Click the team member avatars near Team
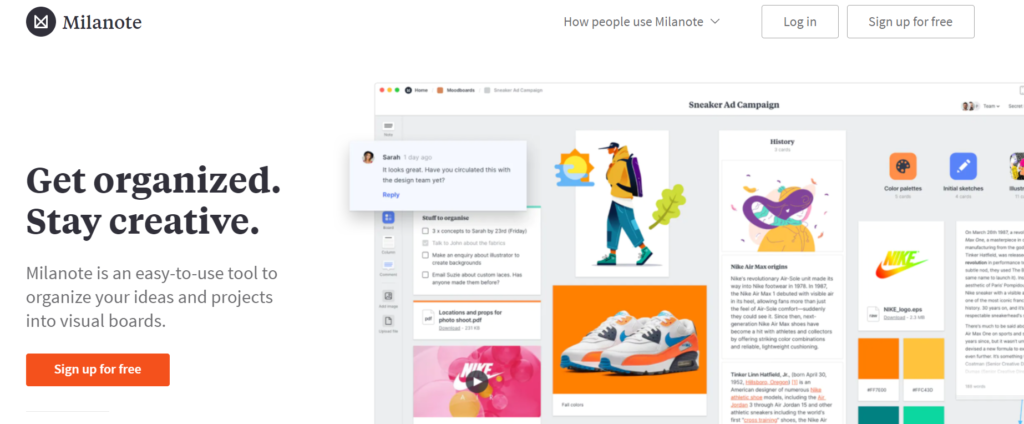Image resolution: width=1024 pixels, height=424 pixels. 971,106
